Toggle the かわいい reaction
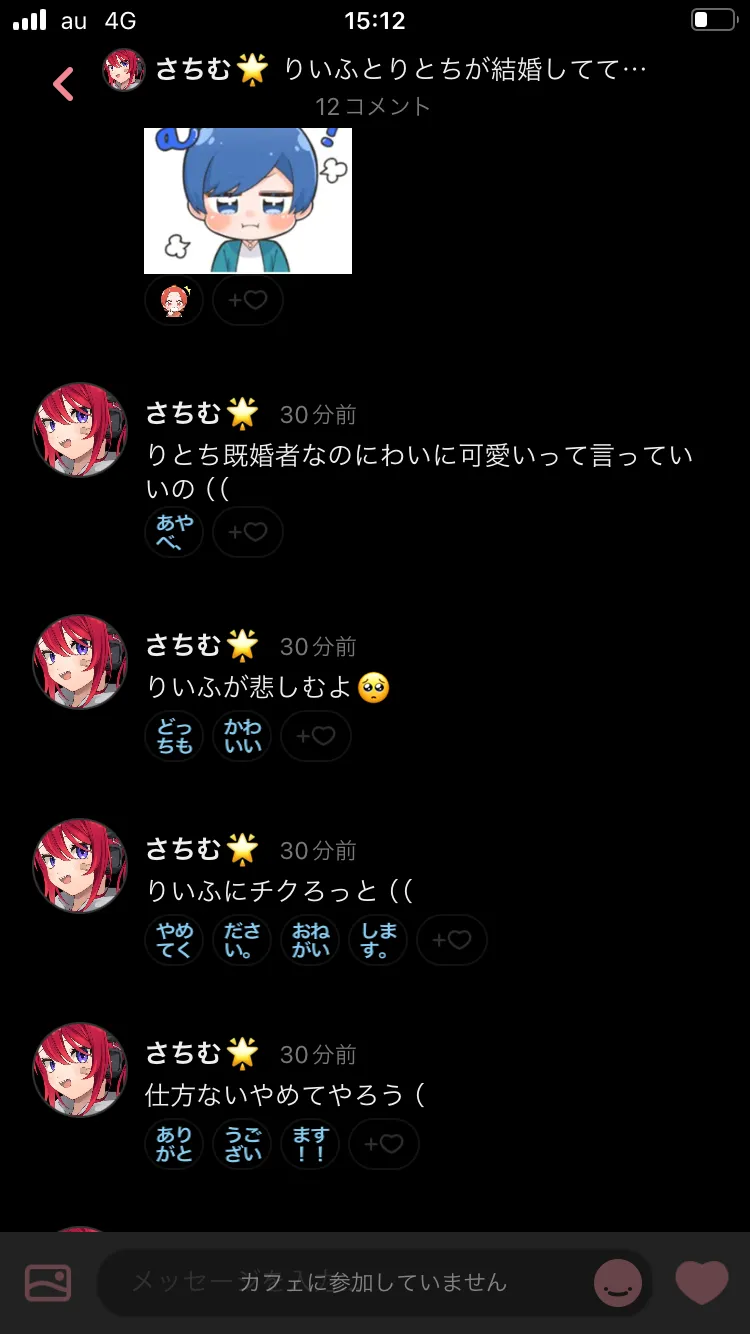750x1334 pixels. click(x=242, y=736)
